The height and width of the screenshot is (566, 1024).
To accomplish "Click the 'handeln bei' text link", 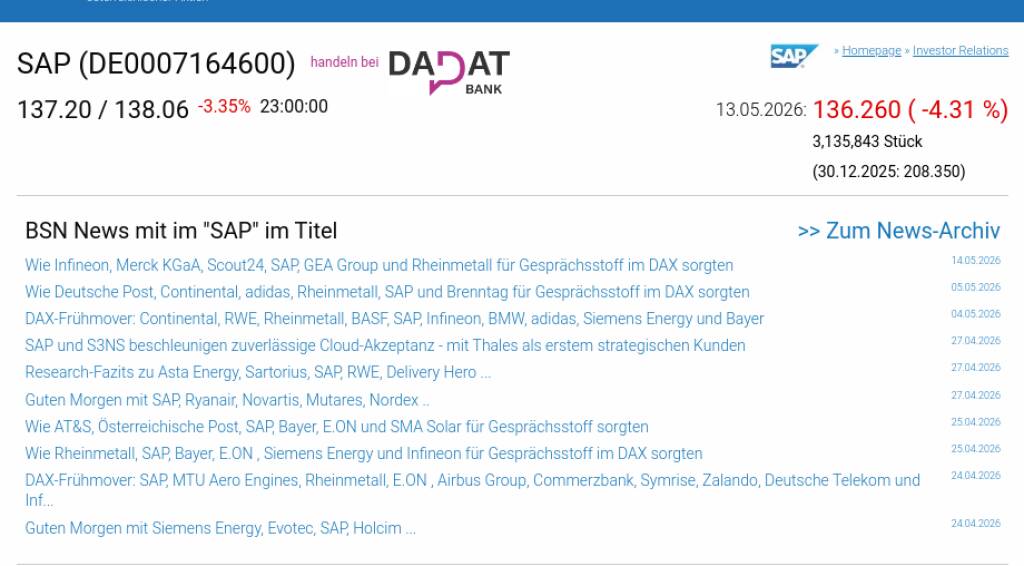I will click(344, 62).
